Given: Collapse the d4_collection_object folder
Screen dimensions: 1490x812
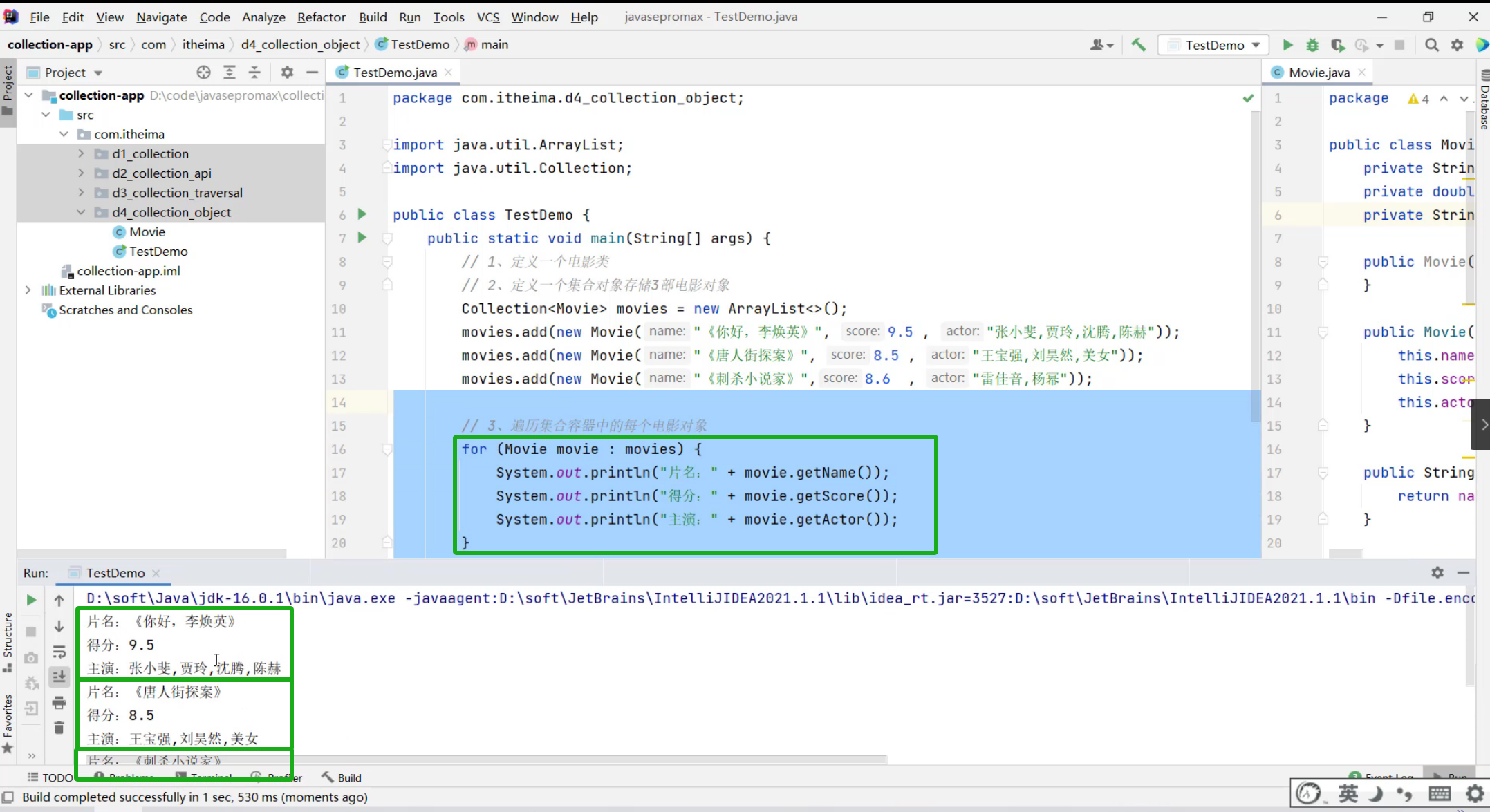Looking at the screenshot, I should click(x=81, y=212).
